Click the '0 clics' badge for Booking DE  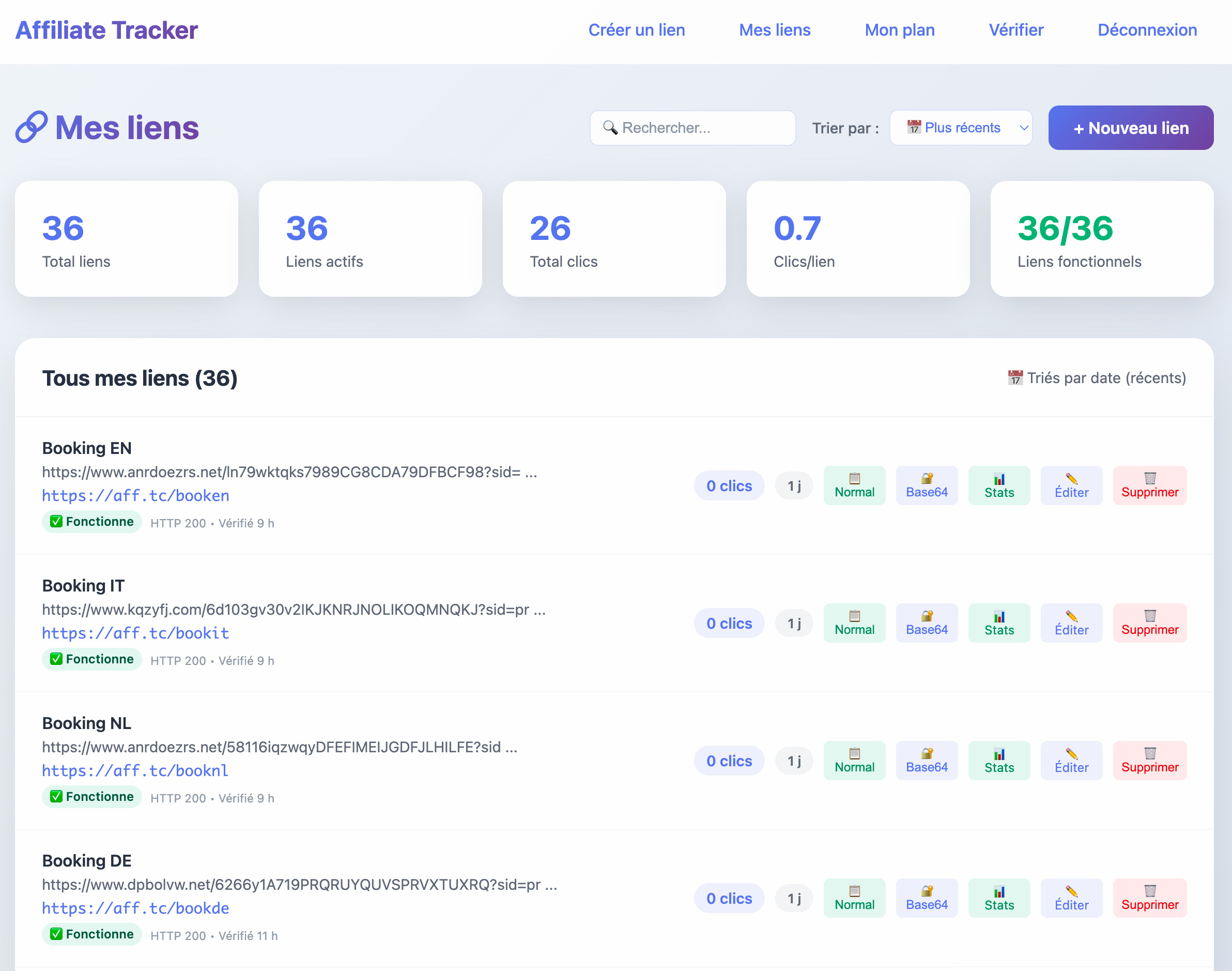[x=729, y=898]
